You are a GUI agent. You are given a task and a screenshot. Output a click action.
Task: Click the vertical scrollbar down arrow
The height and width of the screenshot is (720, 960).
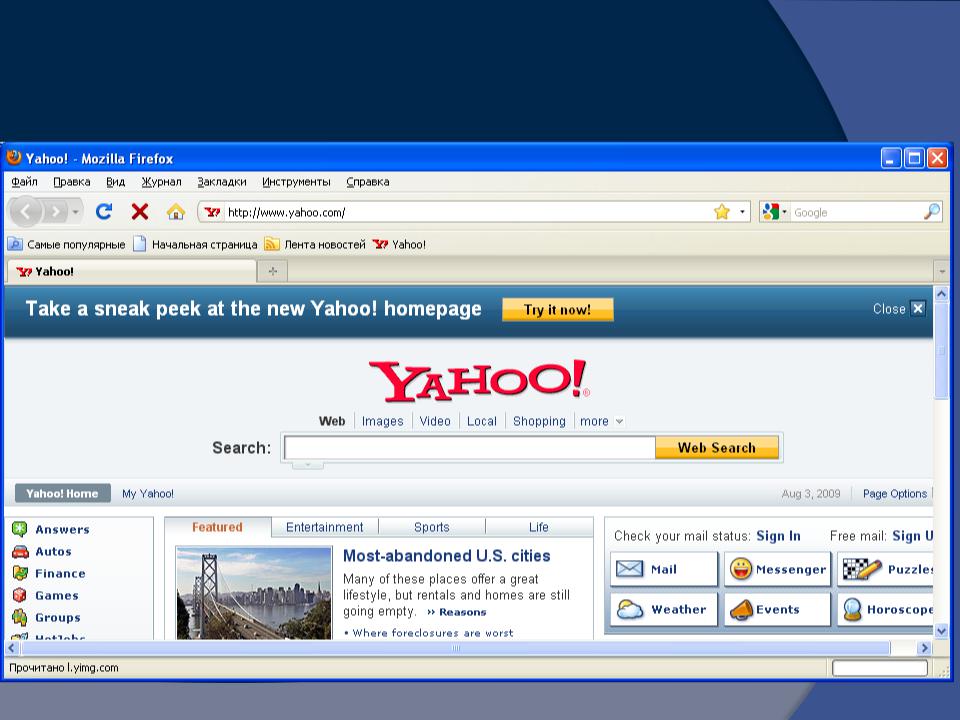(942, 631)
